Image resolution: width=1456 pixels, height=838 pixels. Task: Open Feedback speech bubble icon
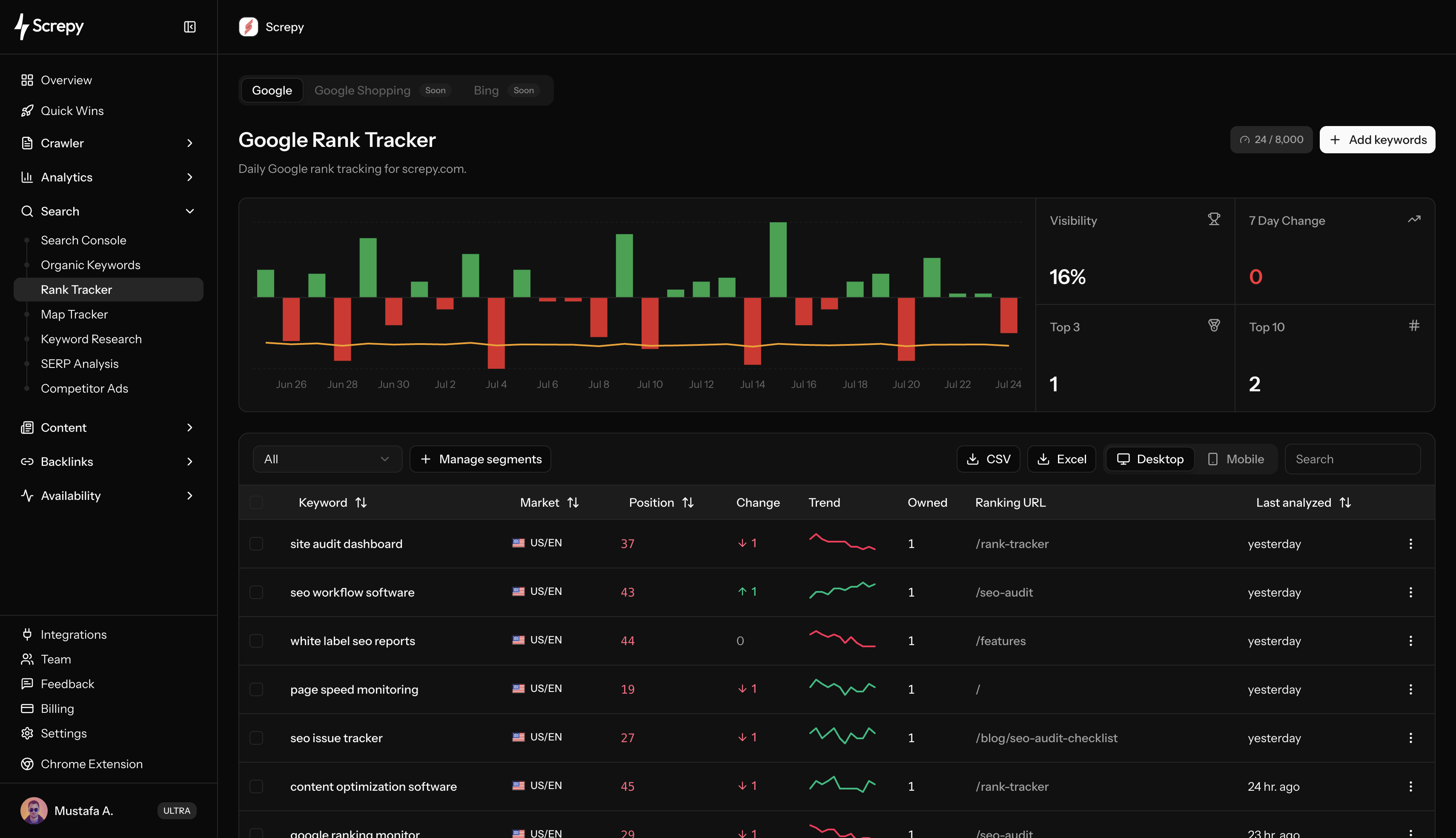[27, 684]
